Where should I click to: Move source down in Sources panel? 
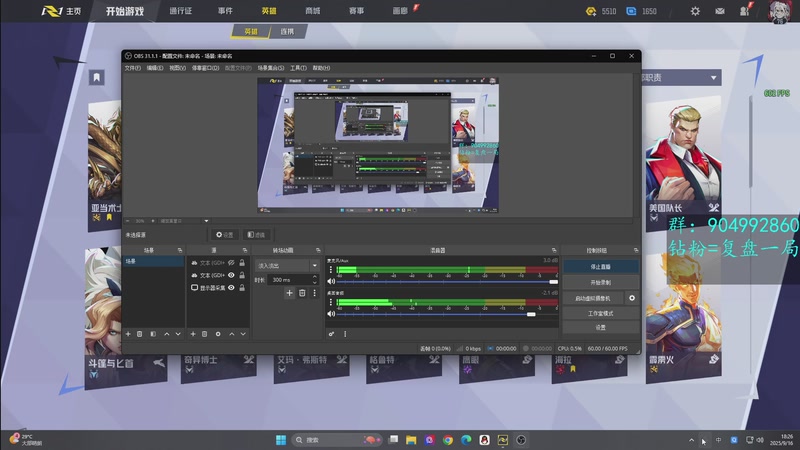click(243, 334)
